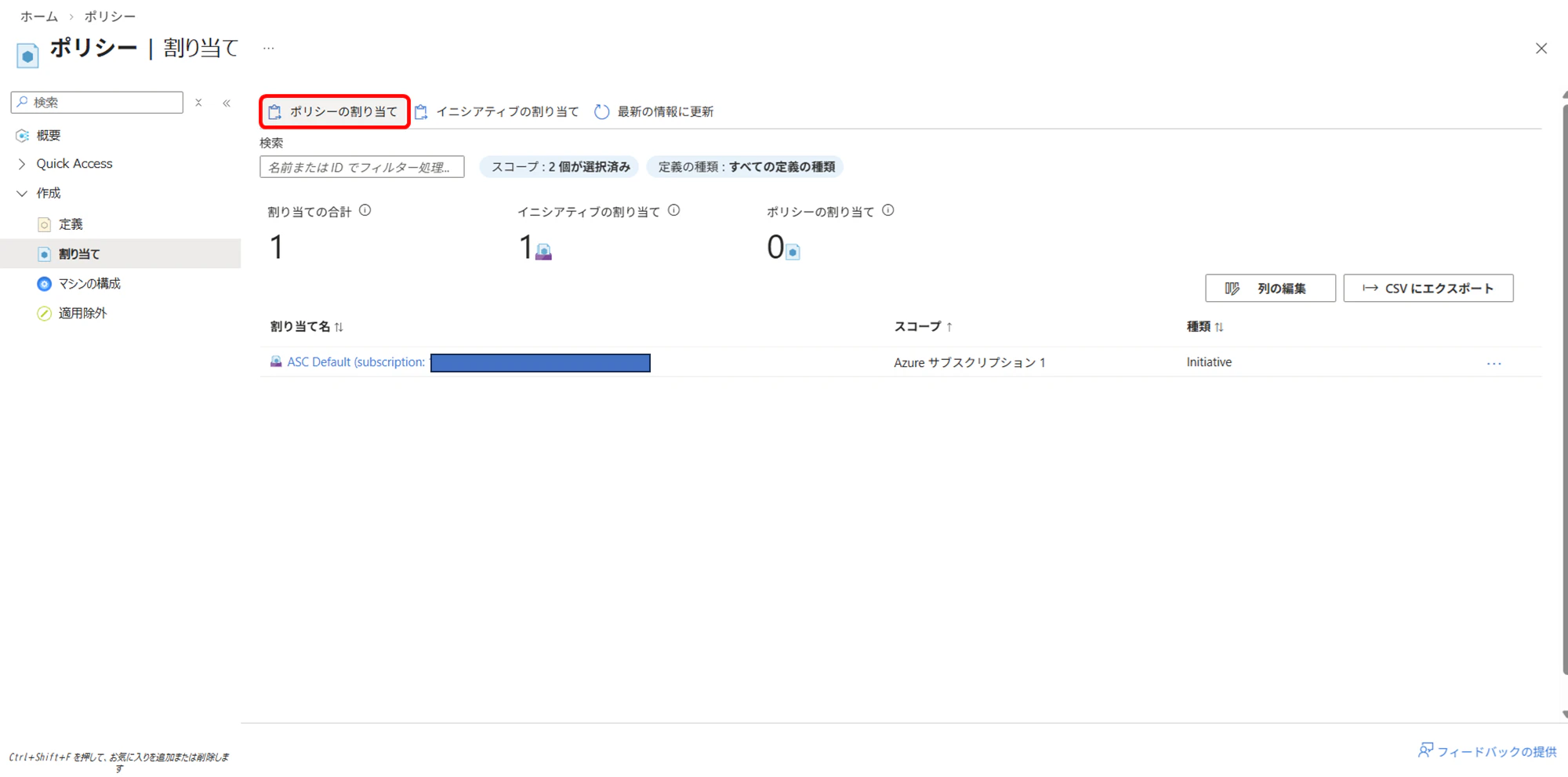Click the Policy blade header icon
This screenshot has height=777, width=1568.
click(27, 55)
